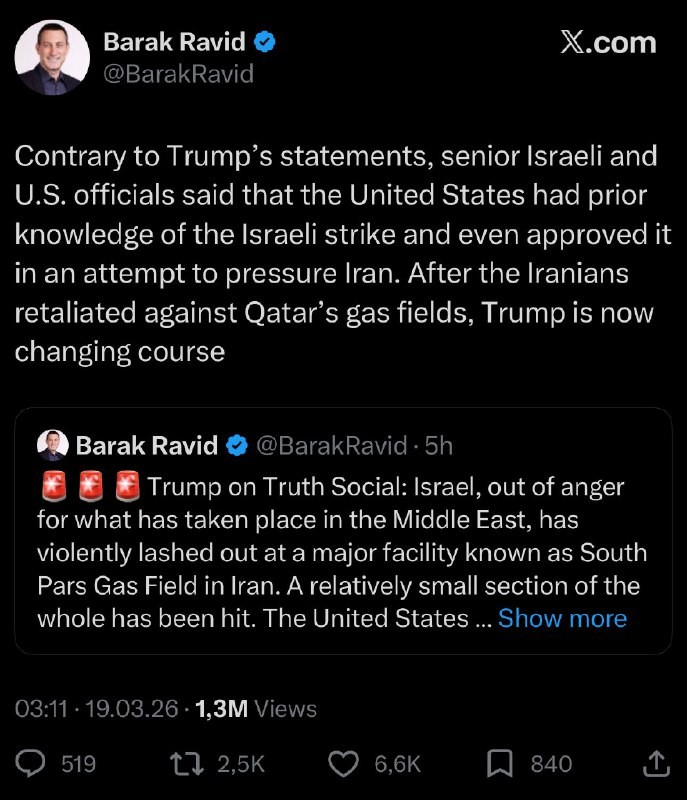This screenshot has height=800, width=687.
Task: Repost this tweet via the retweet icon
Action: [x=187, y=765]
